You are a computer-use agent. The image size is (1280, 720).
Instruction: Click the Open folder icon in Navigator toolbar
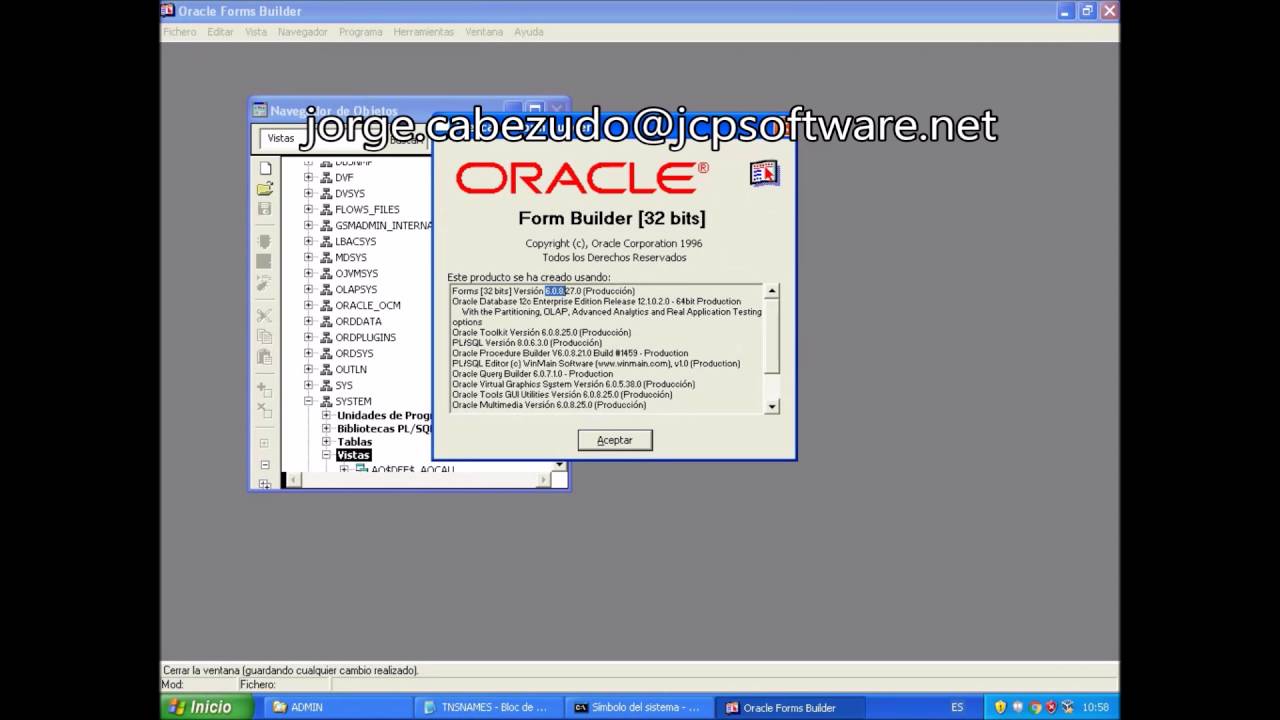(x=265, y=188)
